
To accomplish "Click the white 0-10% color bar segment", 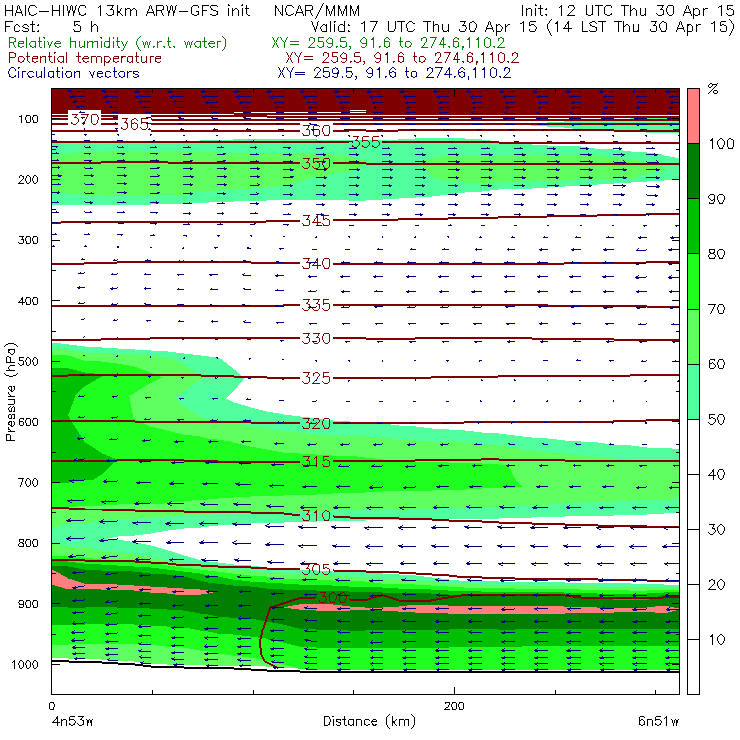I will (693, 666).
